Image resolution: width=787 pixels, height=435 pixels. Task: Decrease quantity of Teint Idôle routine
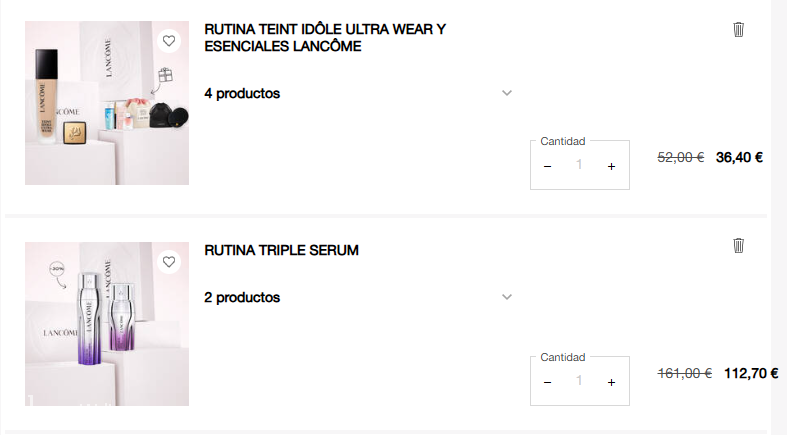coord(547,166)
